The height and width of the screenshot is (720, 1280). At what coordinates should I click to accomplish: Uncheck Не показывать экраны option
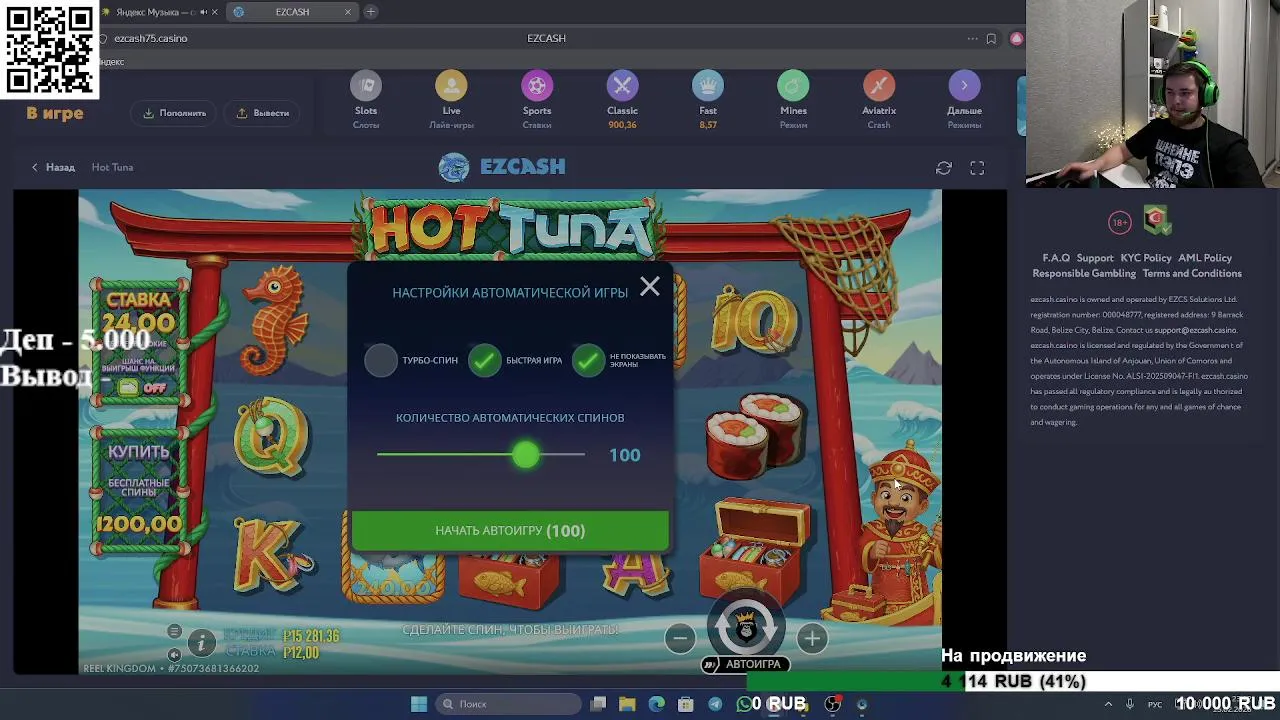589,360
